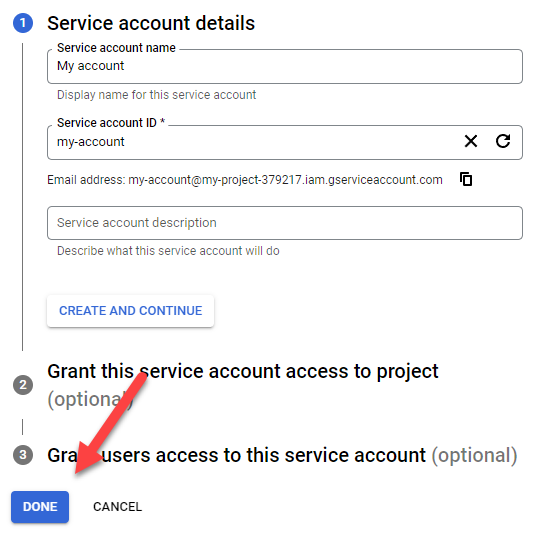The image size is (534, 552).
Task: Click CREATE AND CONTINUE button
Action: [x=131, y=311]
